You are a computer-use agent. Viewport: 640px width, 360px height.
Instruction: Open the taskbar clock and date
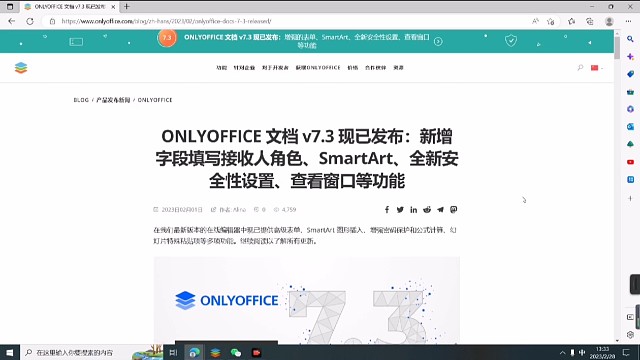pyautogui.click(x=603, y=352)
